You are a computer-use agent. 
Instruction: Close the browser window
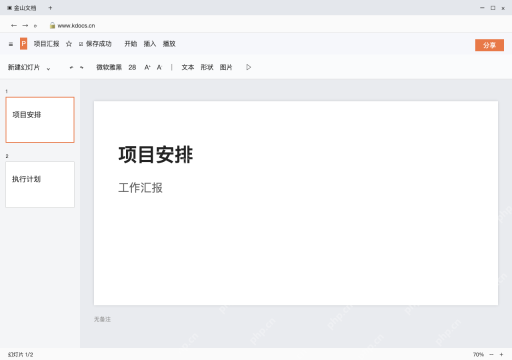pos(503,8)
